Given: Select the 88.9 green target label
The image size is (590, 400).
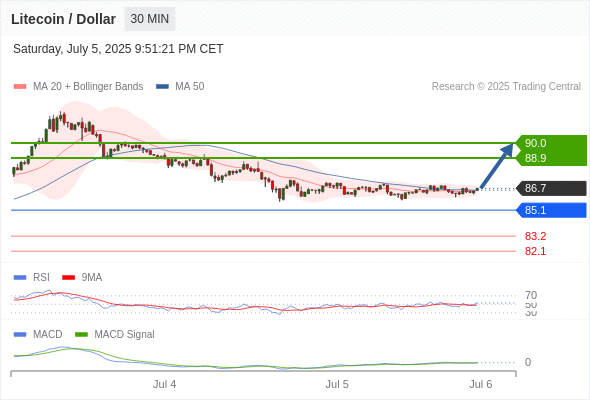Looking at the screenshot, I should [535, 158].
